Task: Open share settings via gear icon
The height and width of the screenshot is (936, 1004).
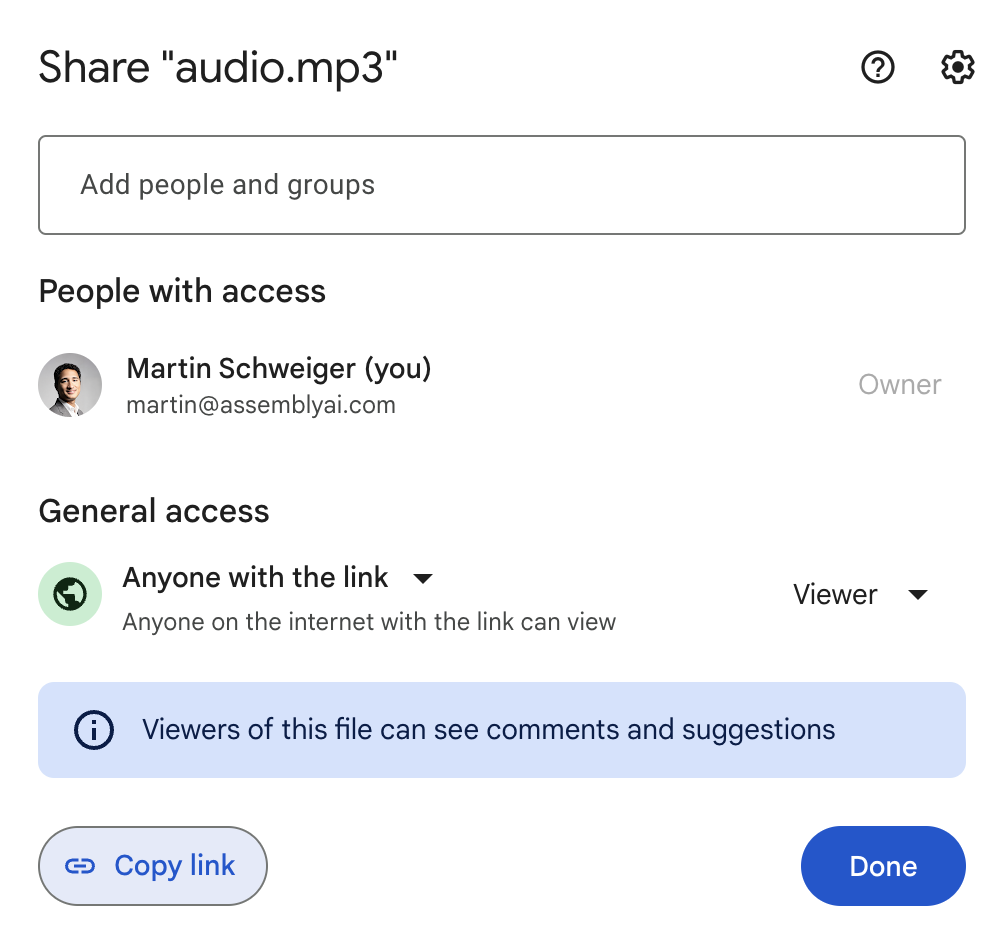Action: [956, 67]
